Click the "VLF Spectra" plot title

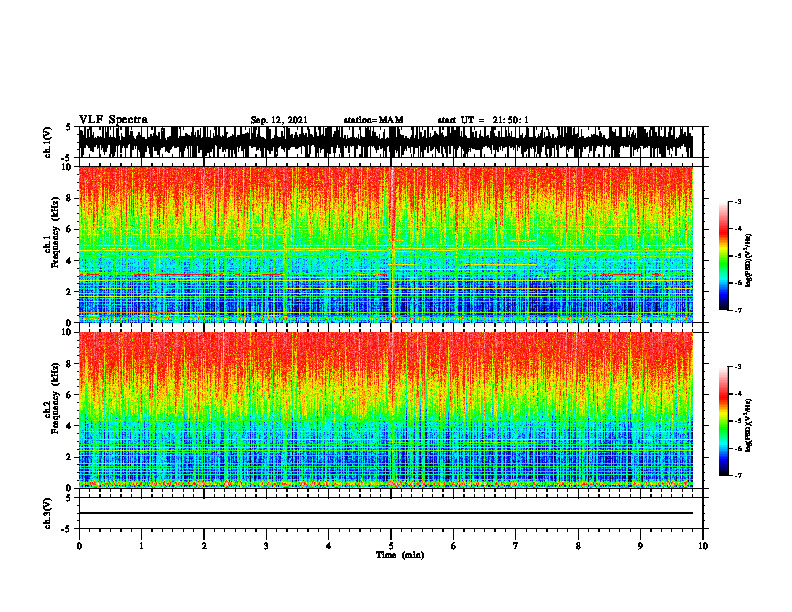(113, 120)
